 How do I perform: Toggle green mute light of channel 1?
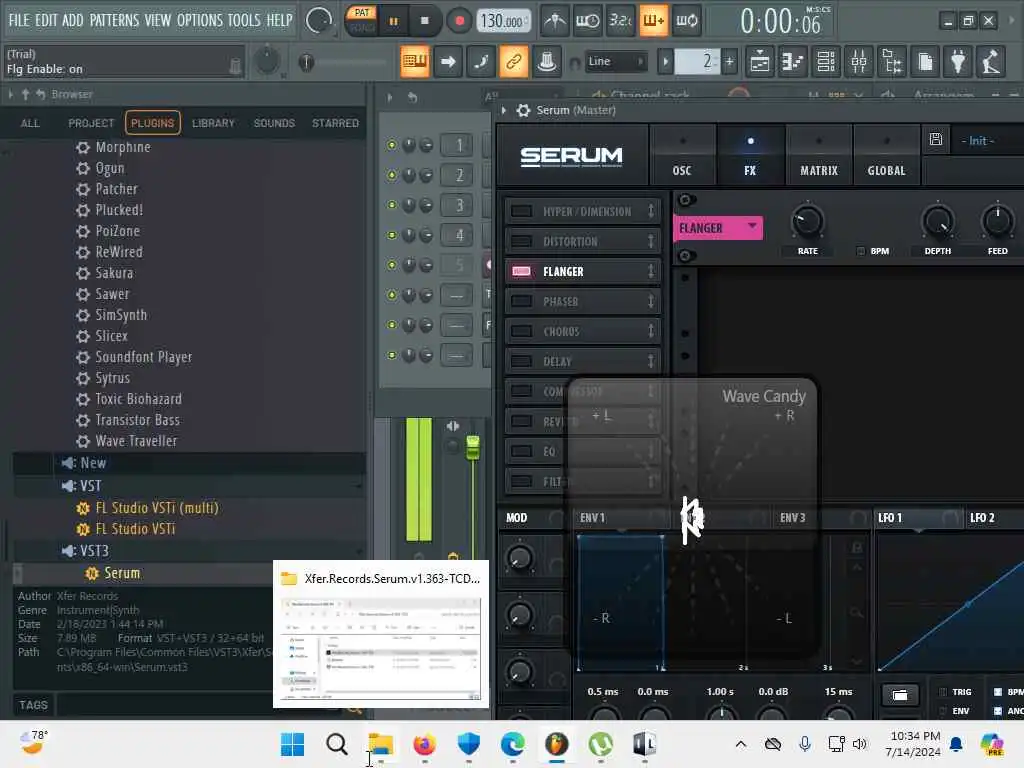pos(392,145)
